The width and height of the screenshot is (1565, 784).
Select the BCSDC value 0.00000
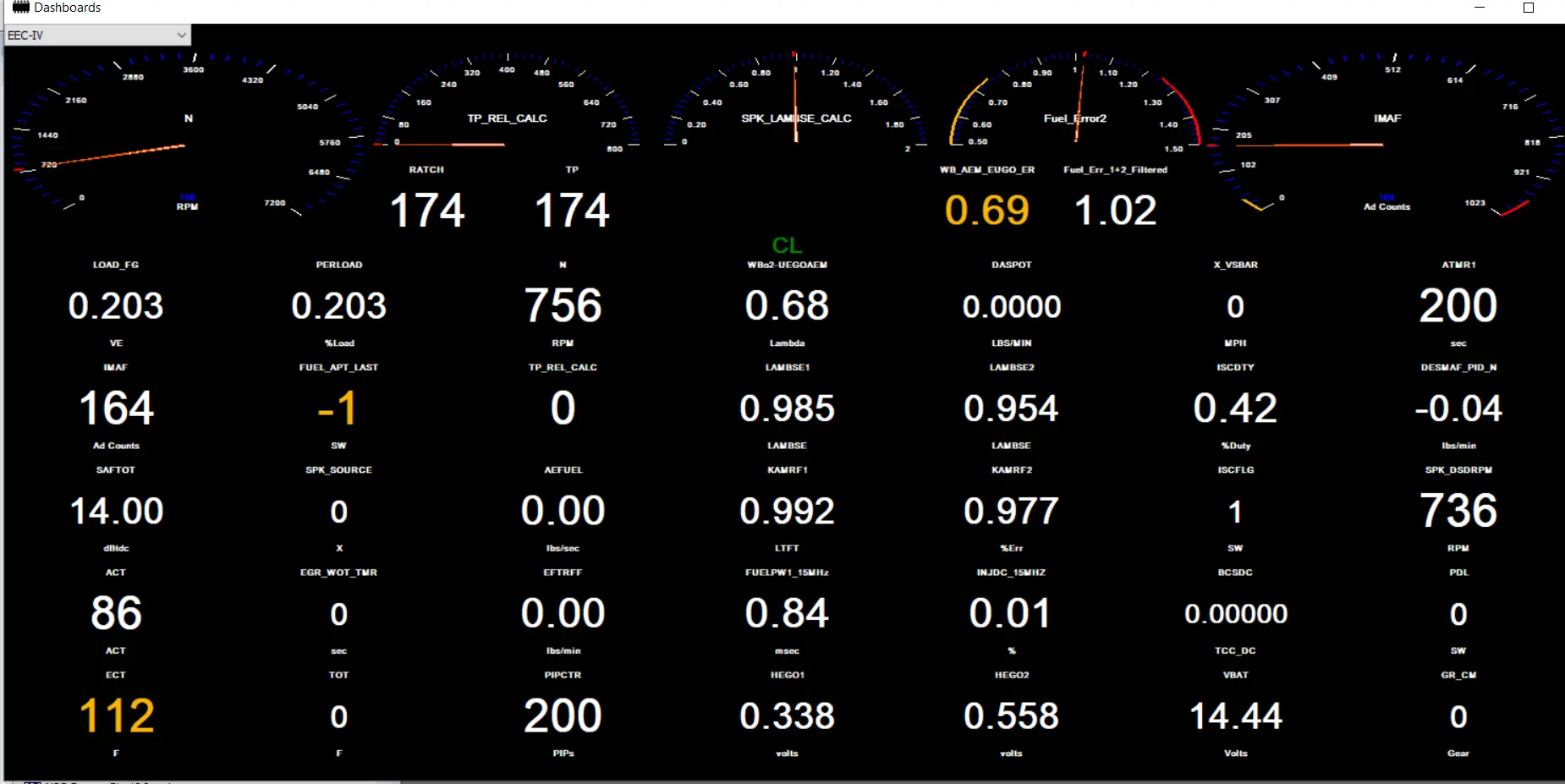[1235, 614]
